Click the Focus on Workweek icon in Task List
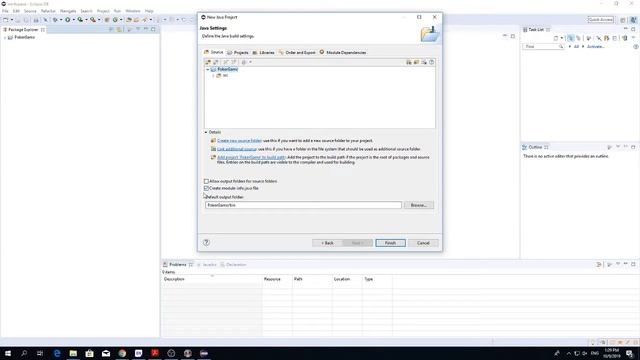 click(589, 38)
